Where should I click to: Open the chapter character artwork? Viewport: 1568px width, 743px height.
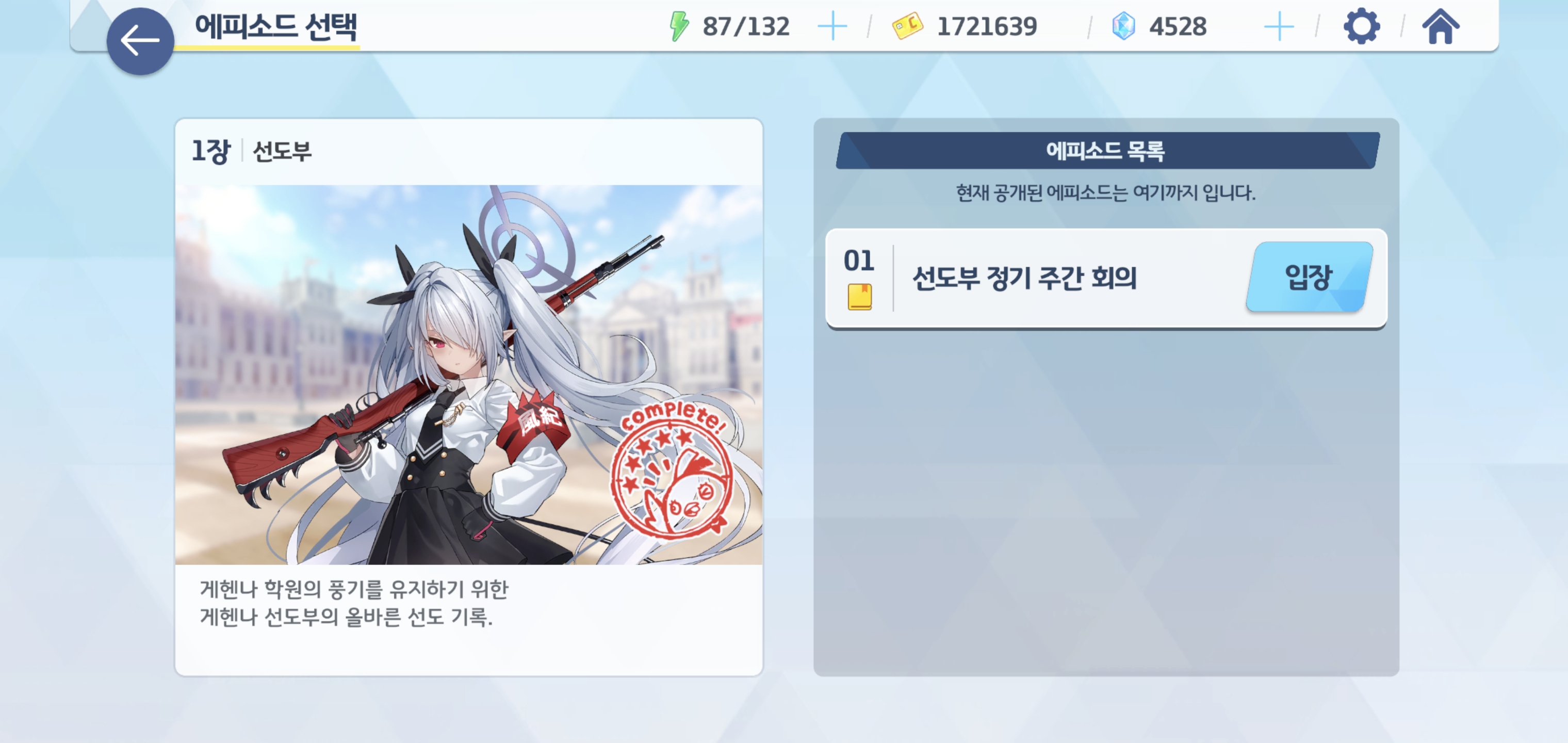(469, 375)
